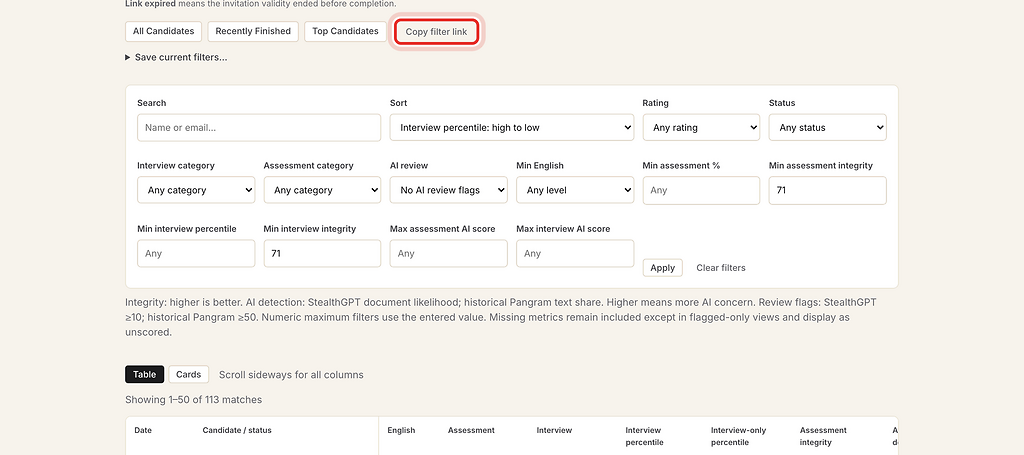Viewport: 1024px width, 455px height.
Task: Select the Recently Finished preset
Action: coord(253,31)
